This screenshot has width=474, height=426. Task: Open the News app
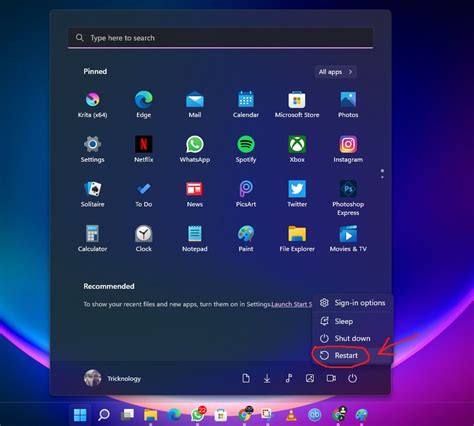(195, 194)
